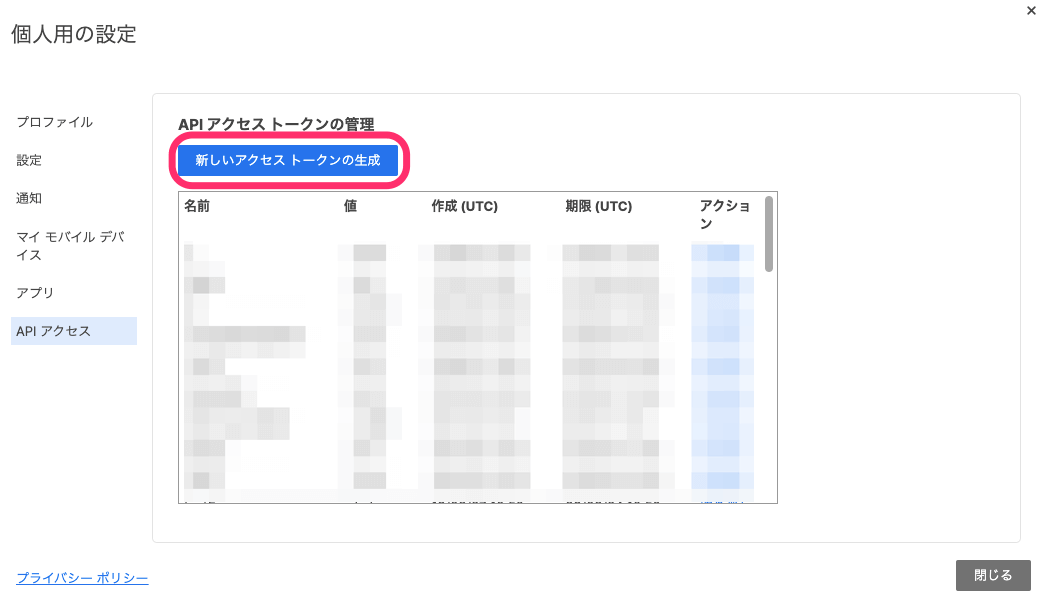1045x603 pixels.
Task: Click the 個人用の設定 dialog title
Action: click(74, 34)
